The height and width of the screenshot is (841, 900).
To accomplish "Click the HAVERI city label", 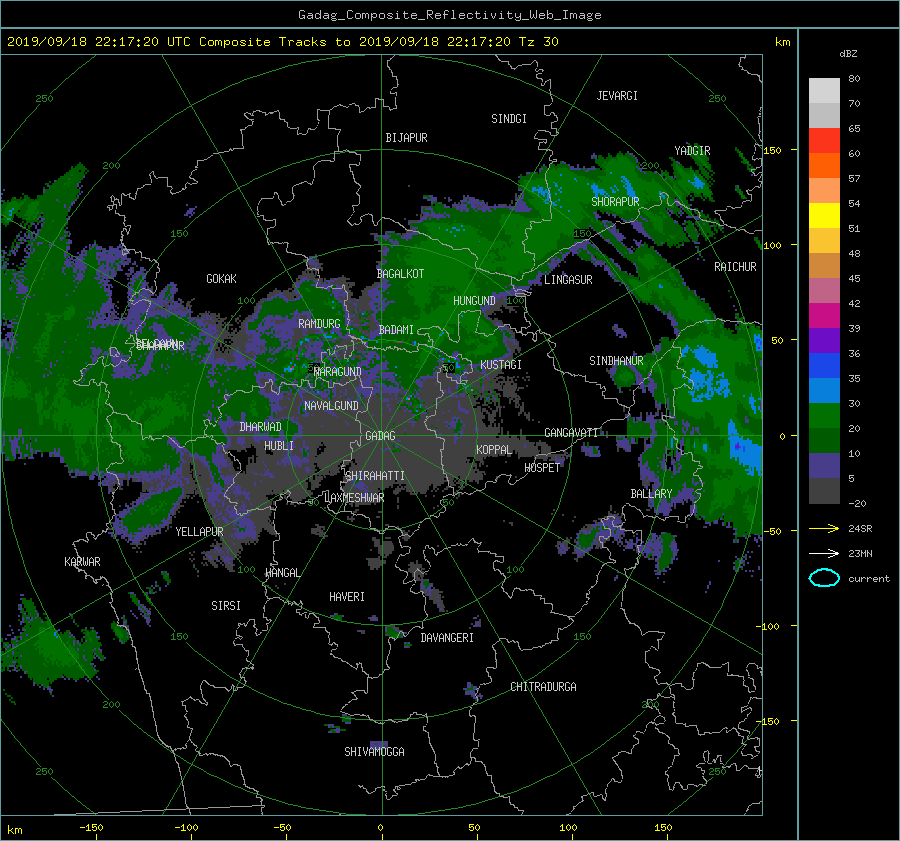I will [347, 597].
